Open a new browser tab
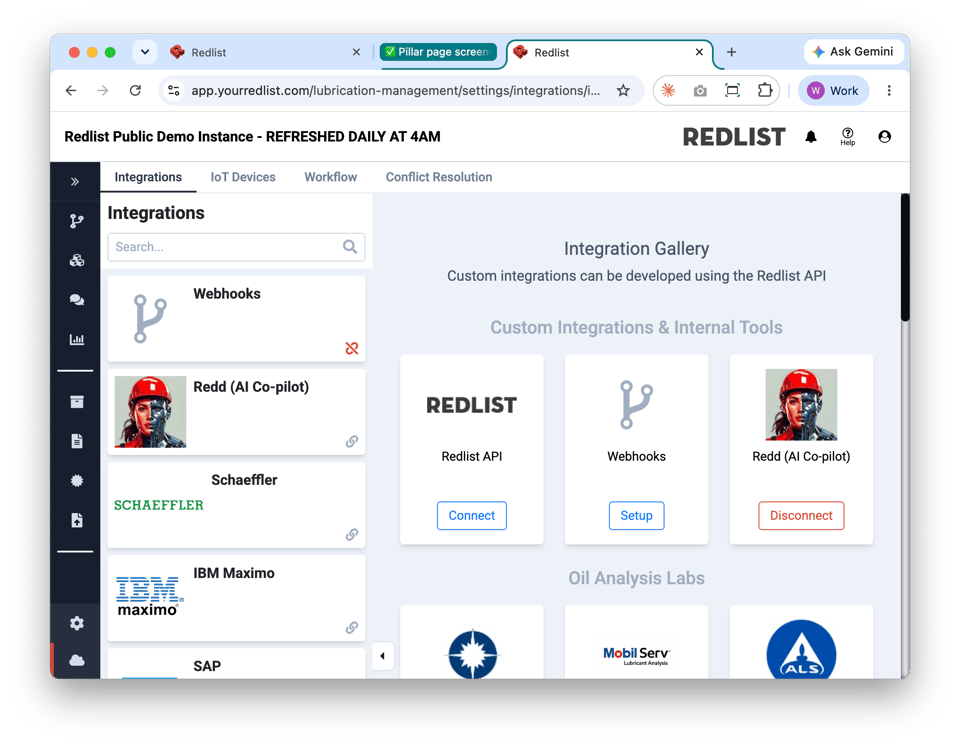Screen dimensions: 960x745 (731, 52)
